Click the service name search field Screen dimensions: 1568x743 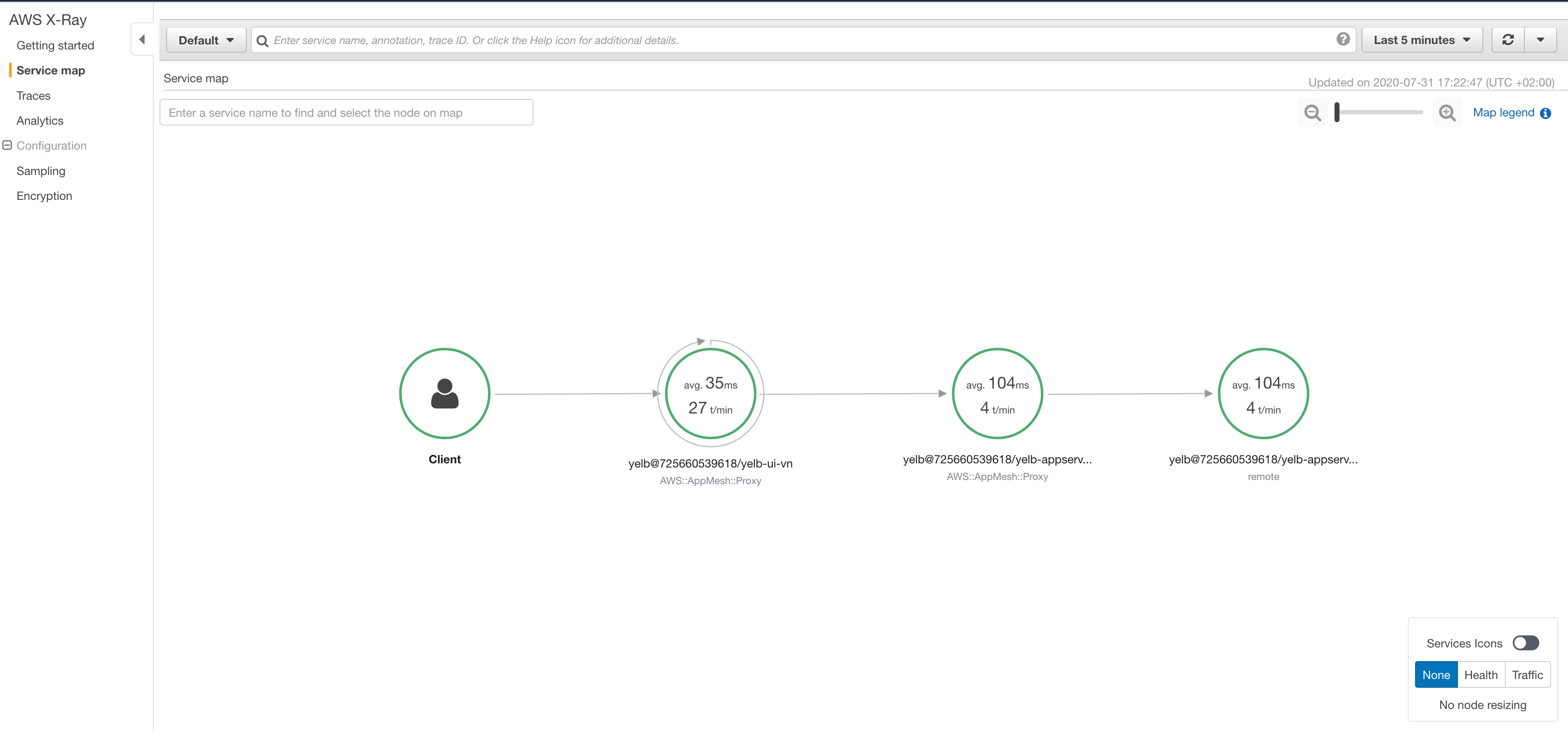click(346, 112)
